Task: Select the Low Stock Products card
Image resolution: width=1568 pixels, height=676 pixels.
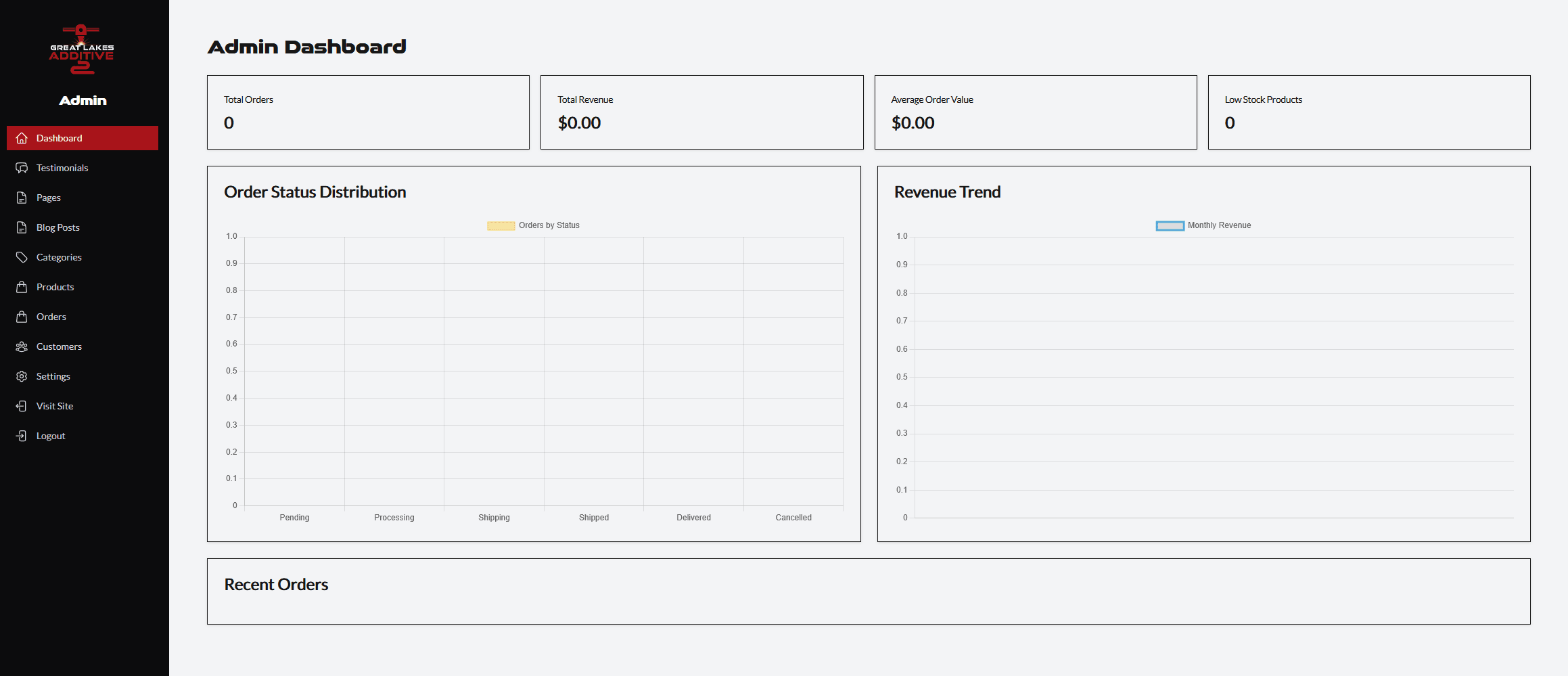Action: [x=1369, y=112]
